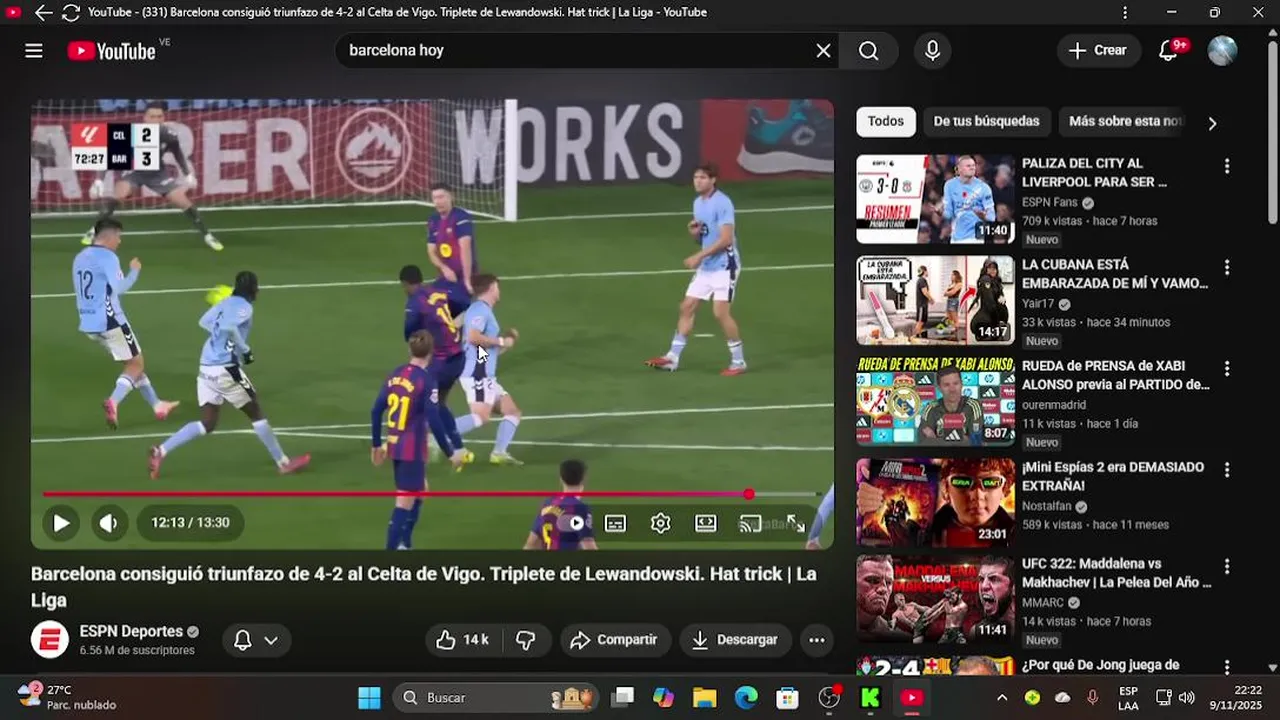
Task: Open the options menu for the PALIZA DEL CITY video
Action: [x=1227, y=166]
